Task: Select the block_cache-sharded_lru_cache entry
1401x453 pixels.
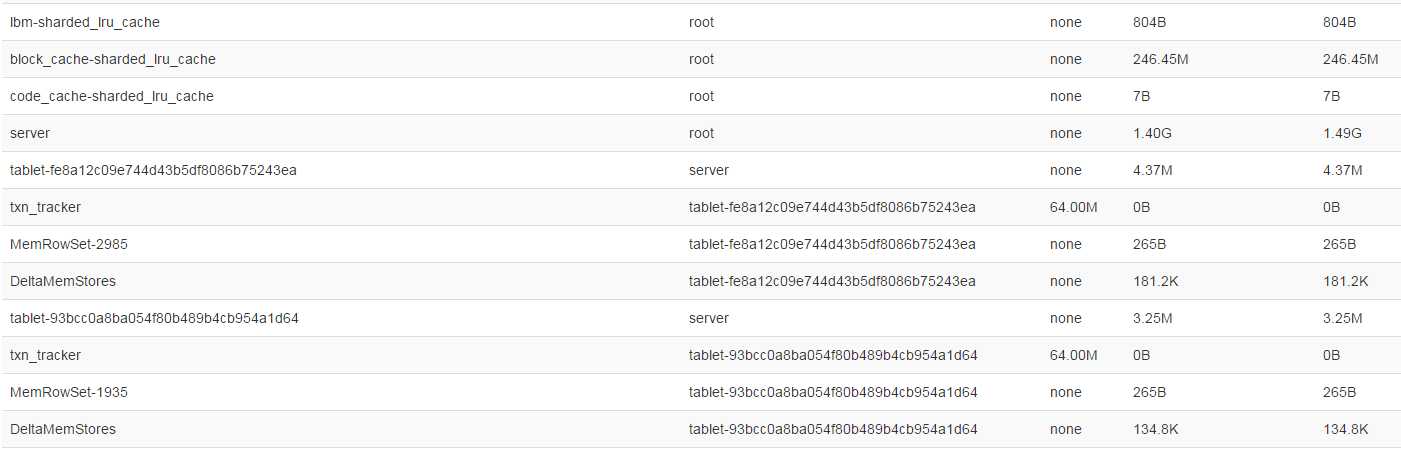Action: coord(112,59)
